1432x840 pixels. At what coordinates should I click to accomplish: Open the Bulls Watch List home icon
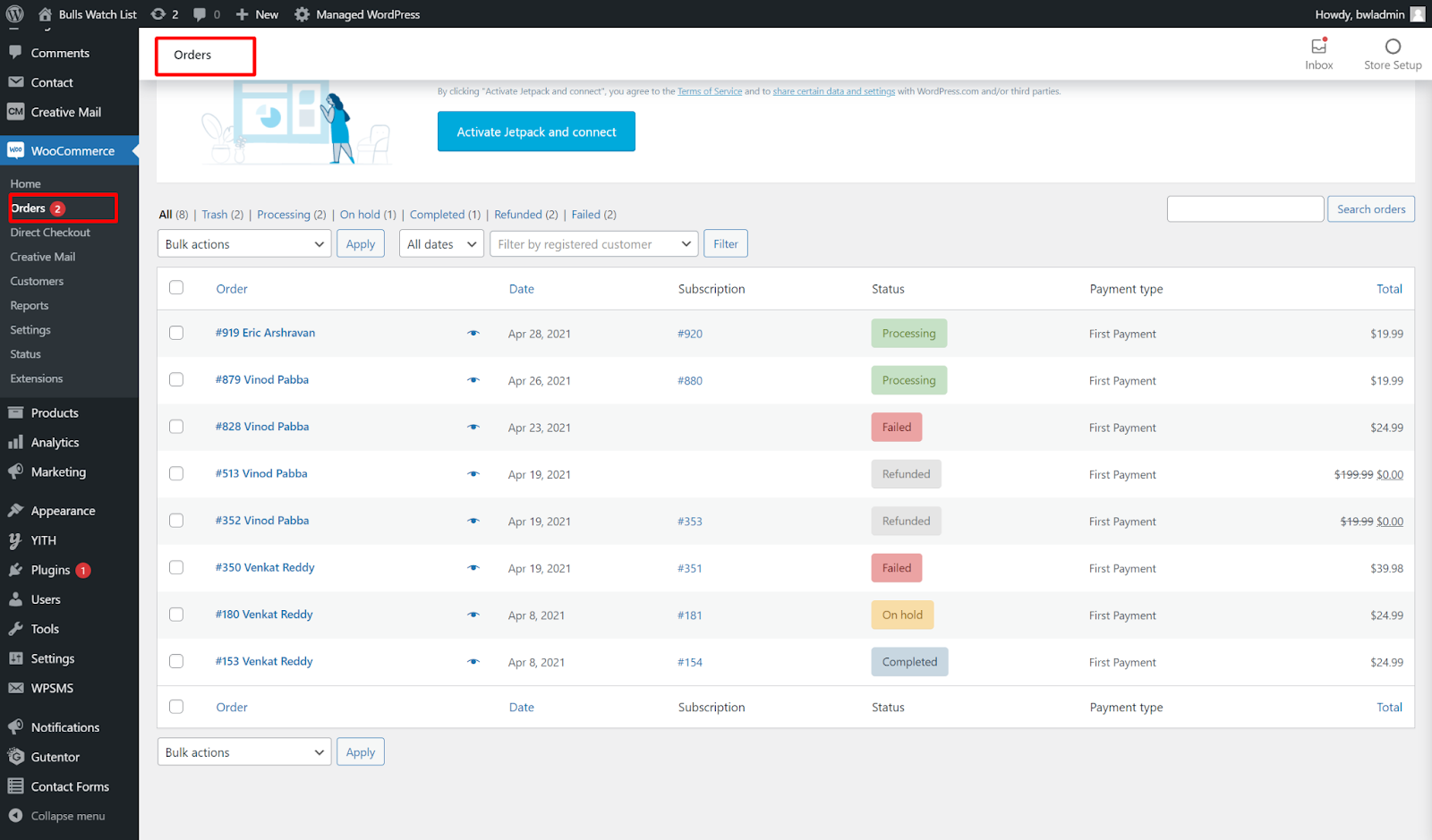[45, 14]
